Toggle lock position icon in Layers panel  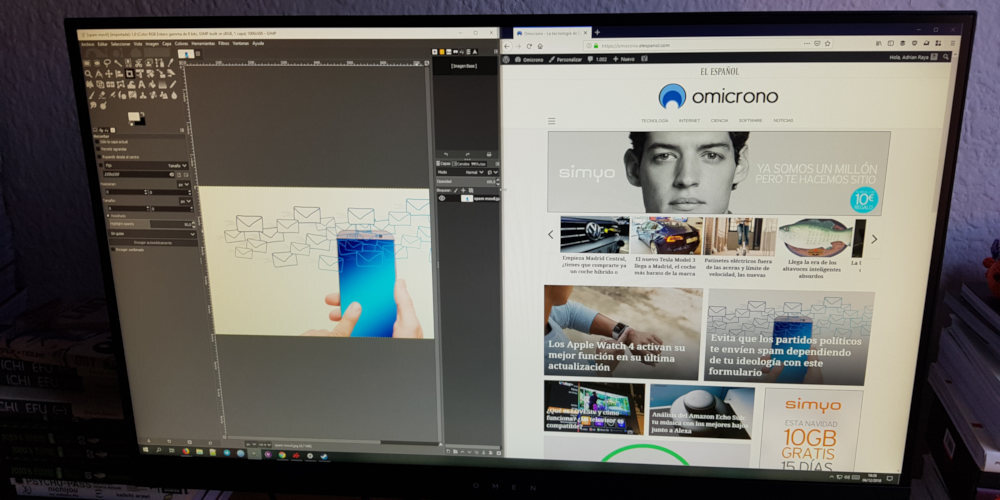(463, 190)
